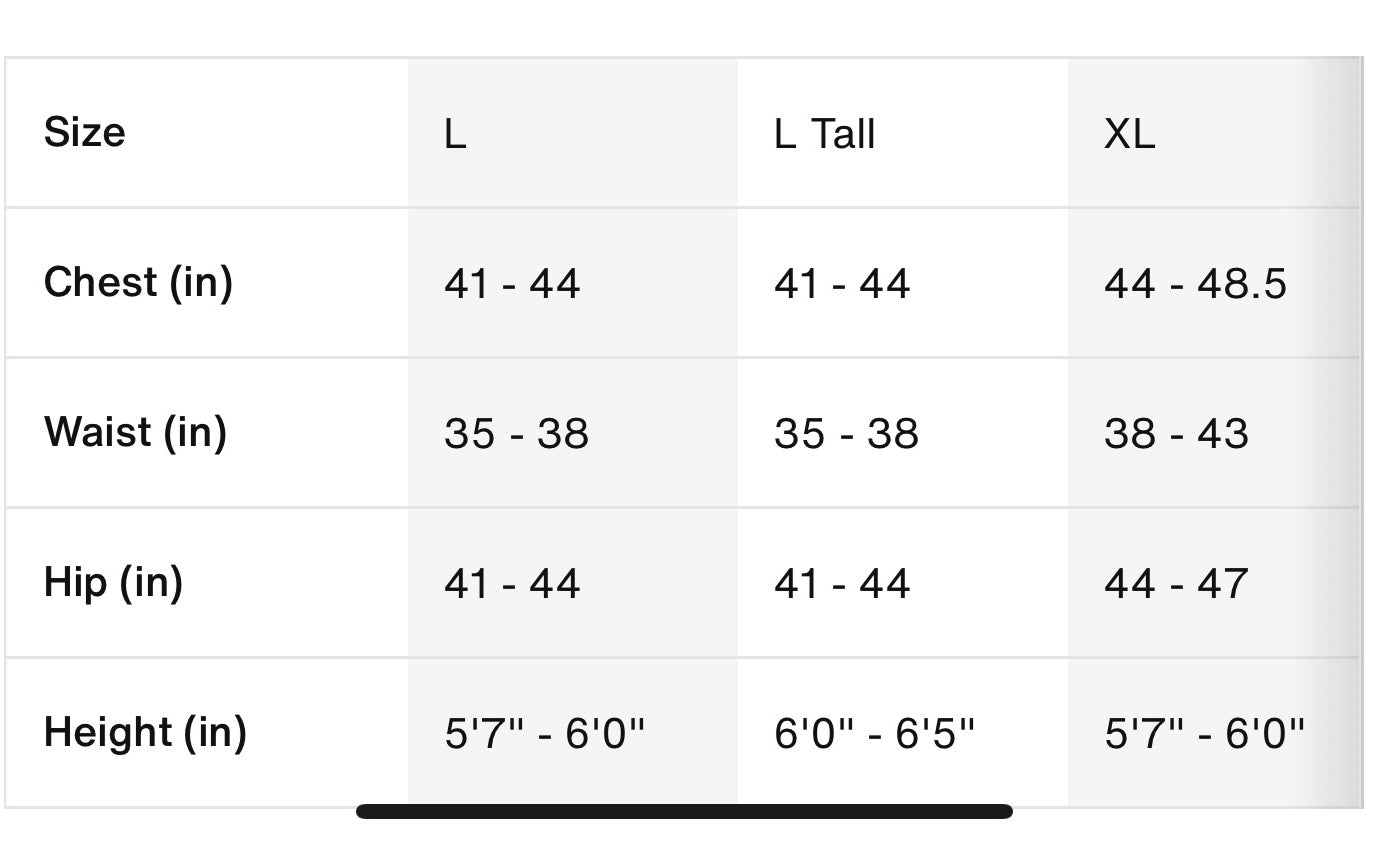Click the XL waist value 38 - 43
This screenshot has height=843, width=1376.
pyautogui.click(x=1176, y=434)
